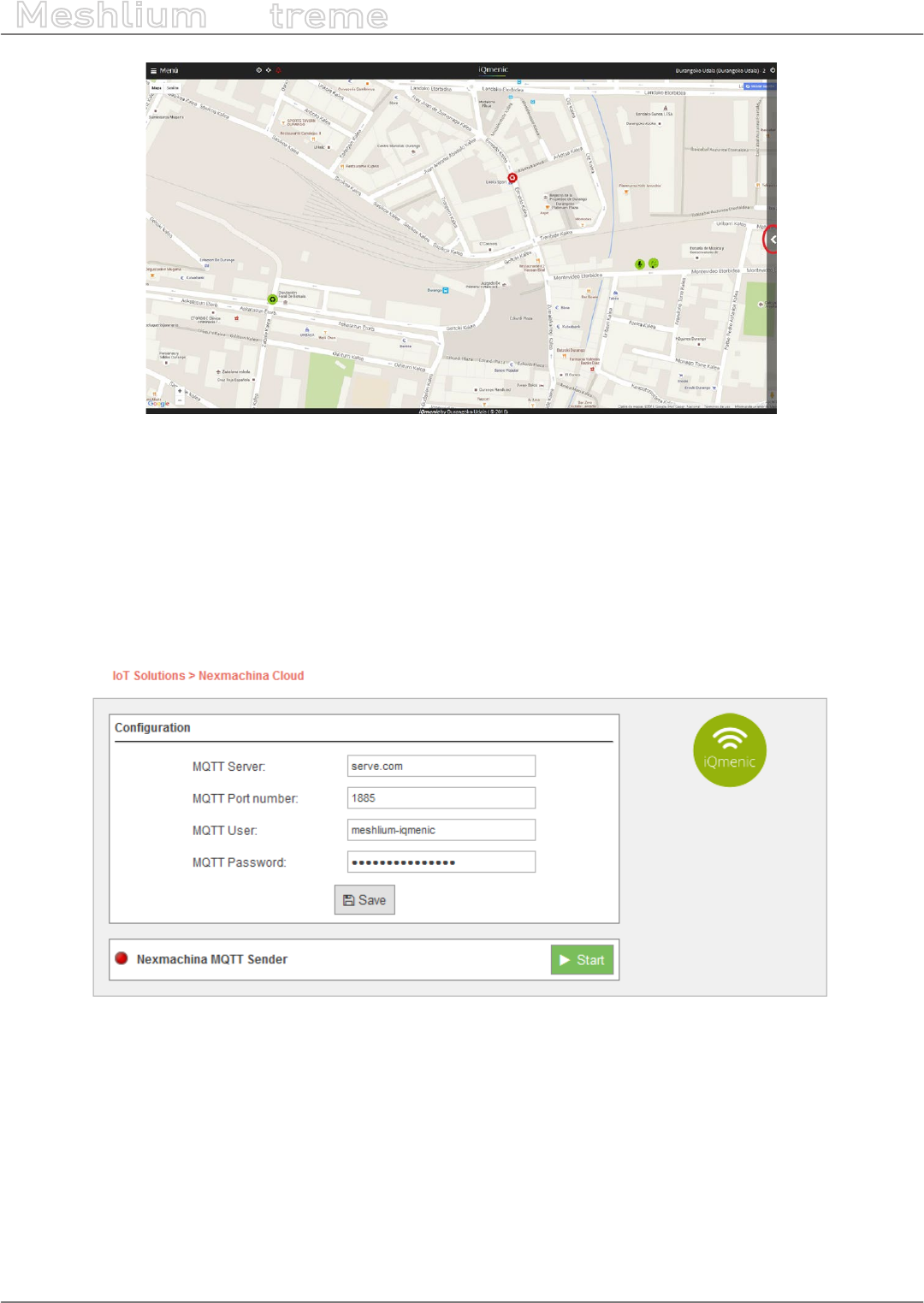This screenshot has width=924, height=1303.
Task: Click the red alert bell icon in the map header
Action: (x=278, y=70)
